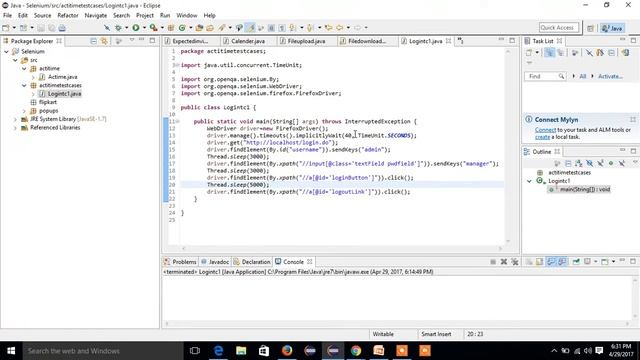Image resolution: width=640 pixels, height=360 pixels.
Task: Click the Debug bug icon in toolbar
Action: coord(118,28)
